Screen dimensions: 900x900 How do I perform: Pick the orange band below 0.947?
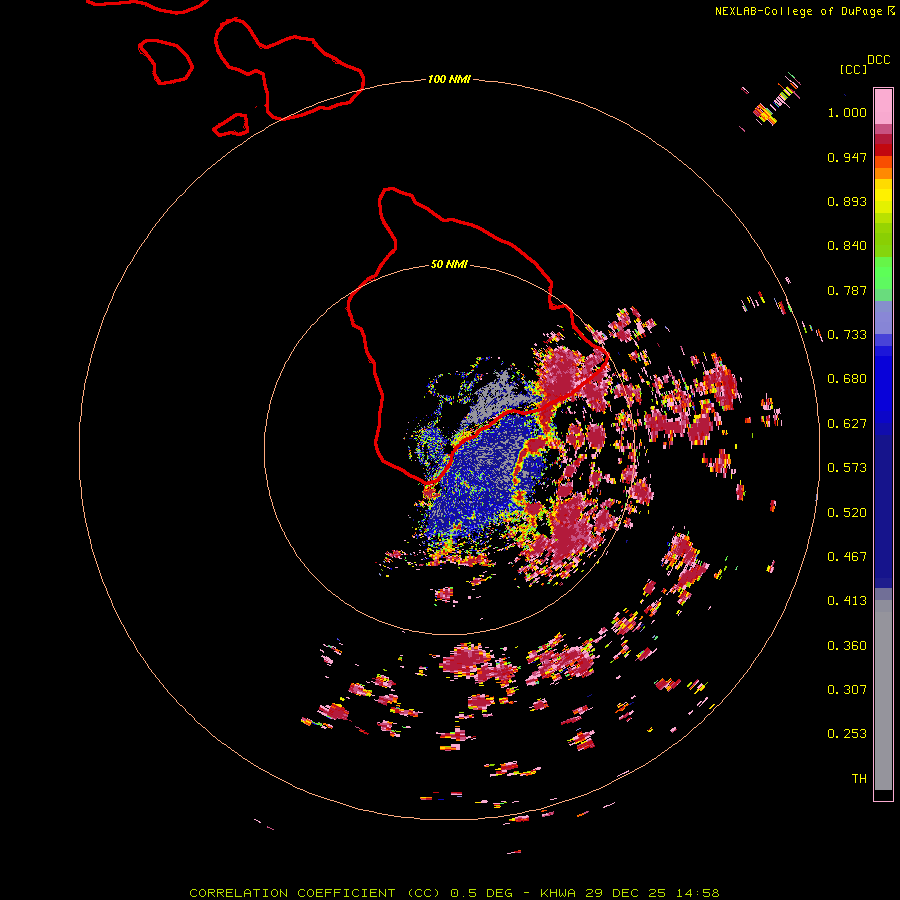click(x=883, y=173)
